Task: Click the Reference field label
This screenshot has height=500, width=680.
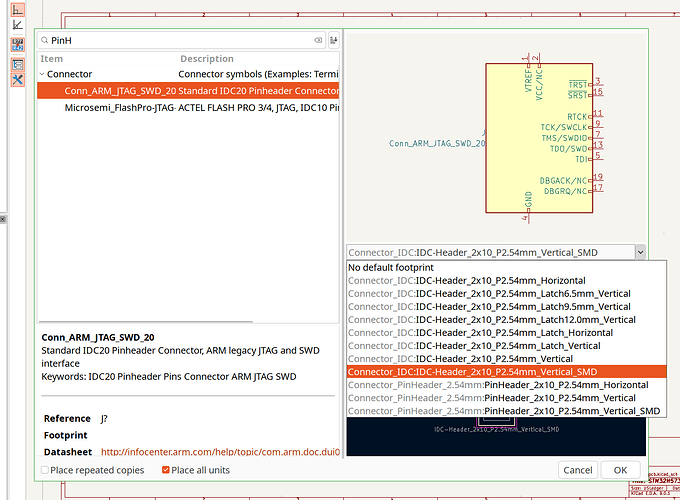Action: 67,418
